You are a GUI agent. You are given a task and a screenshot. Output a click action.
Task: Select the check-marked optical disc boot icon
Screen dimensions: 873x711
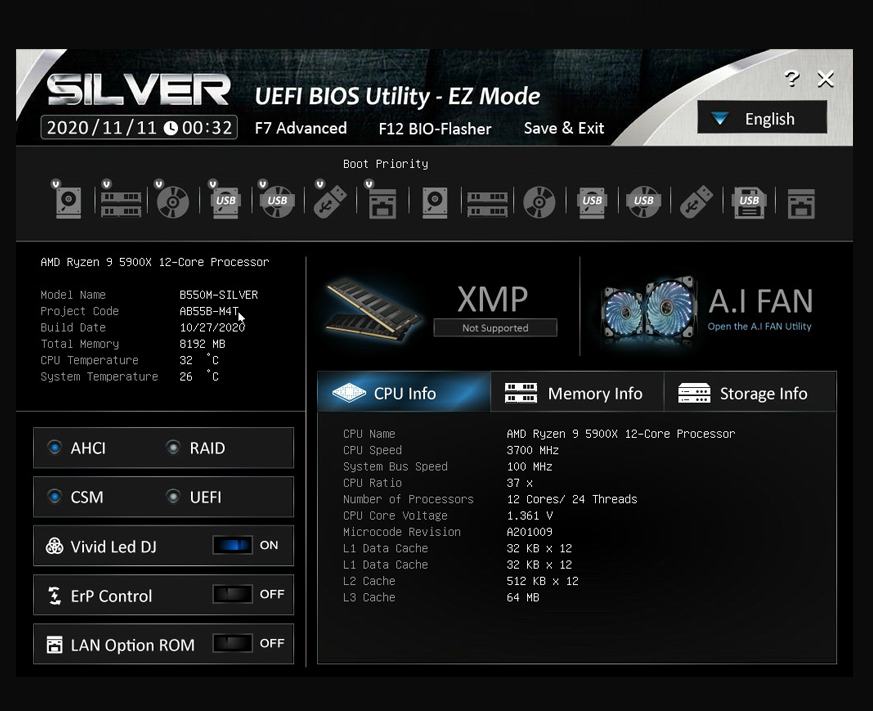(x=172, y=202)
